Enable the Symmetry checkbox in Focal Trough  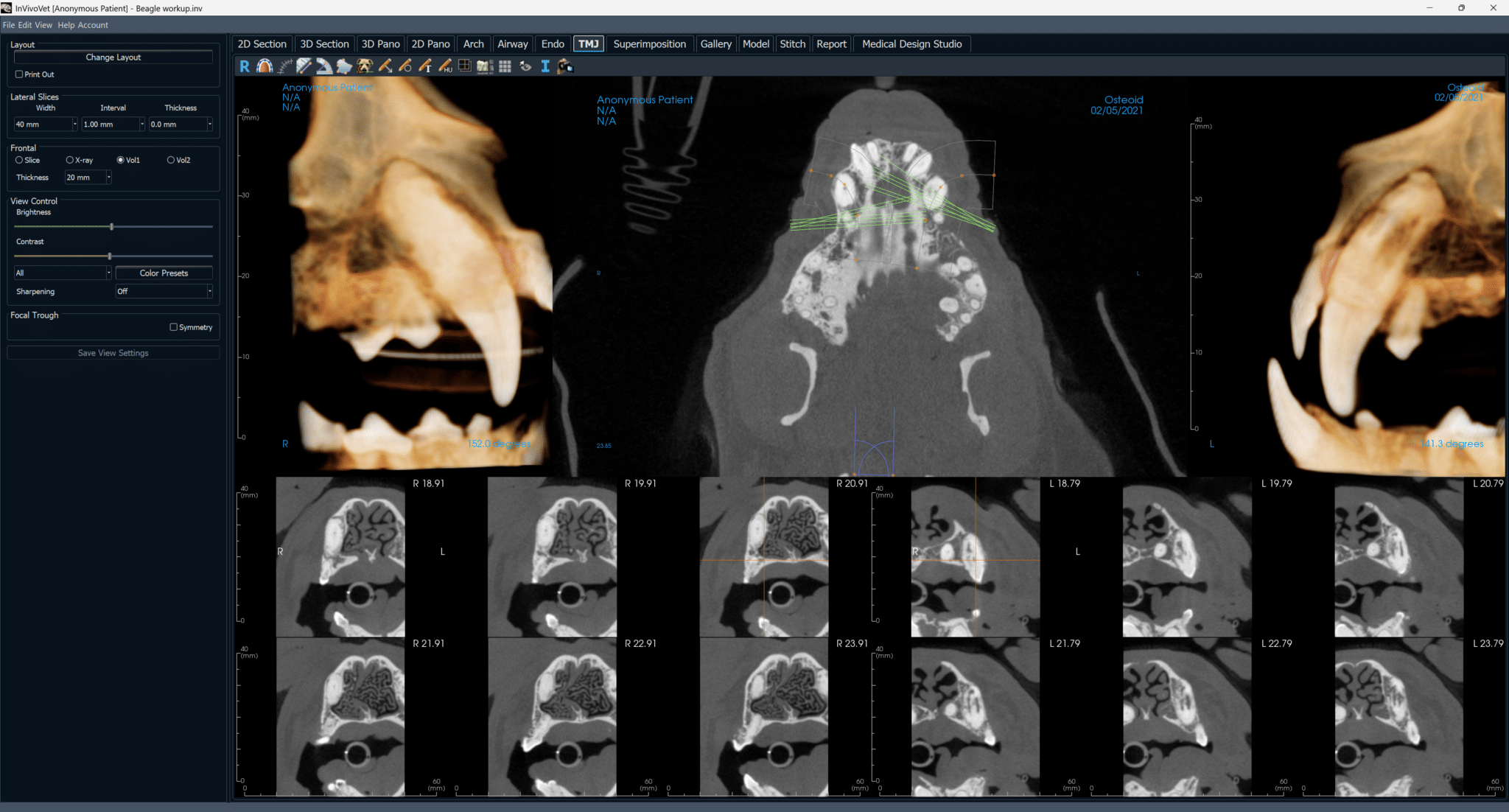[x=174, y=326]
